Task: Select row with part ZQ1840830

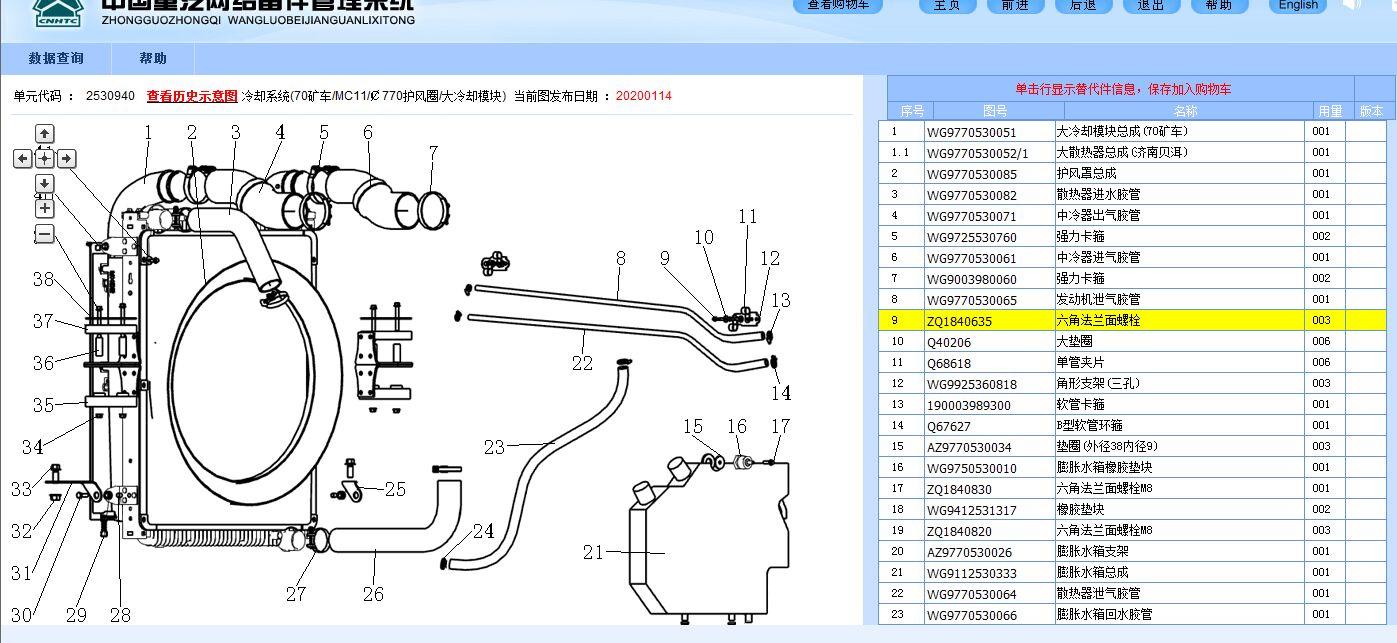Action: 1132,488
